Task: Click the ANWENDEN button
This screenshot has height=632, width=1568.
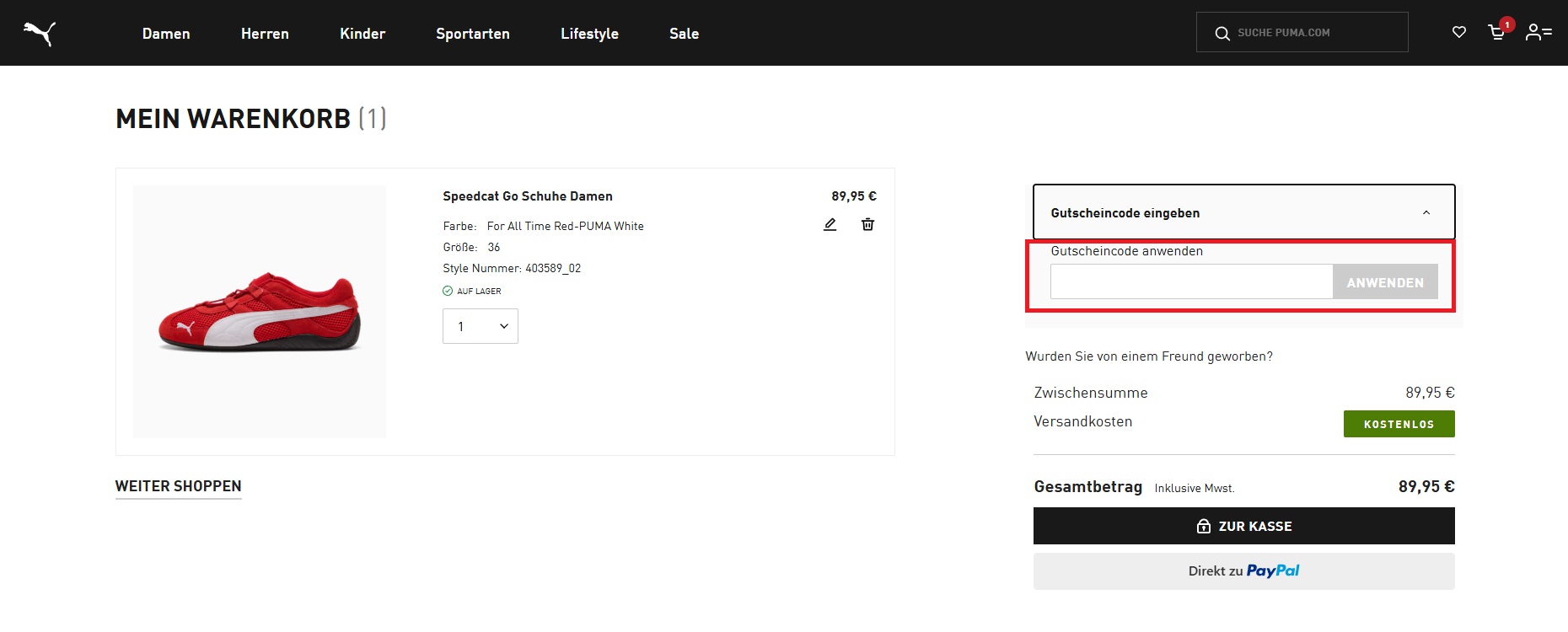Action: tap(1385, 281)
